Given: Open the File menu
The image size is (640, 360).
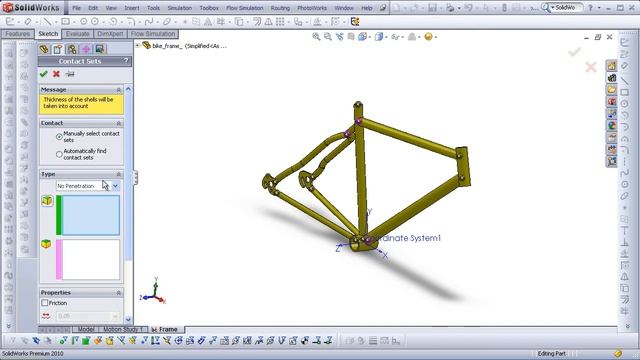Looking at the screenshot, I should tap(76, 8).
